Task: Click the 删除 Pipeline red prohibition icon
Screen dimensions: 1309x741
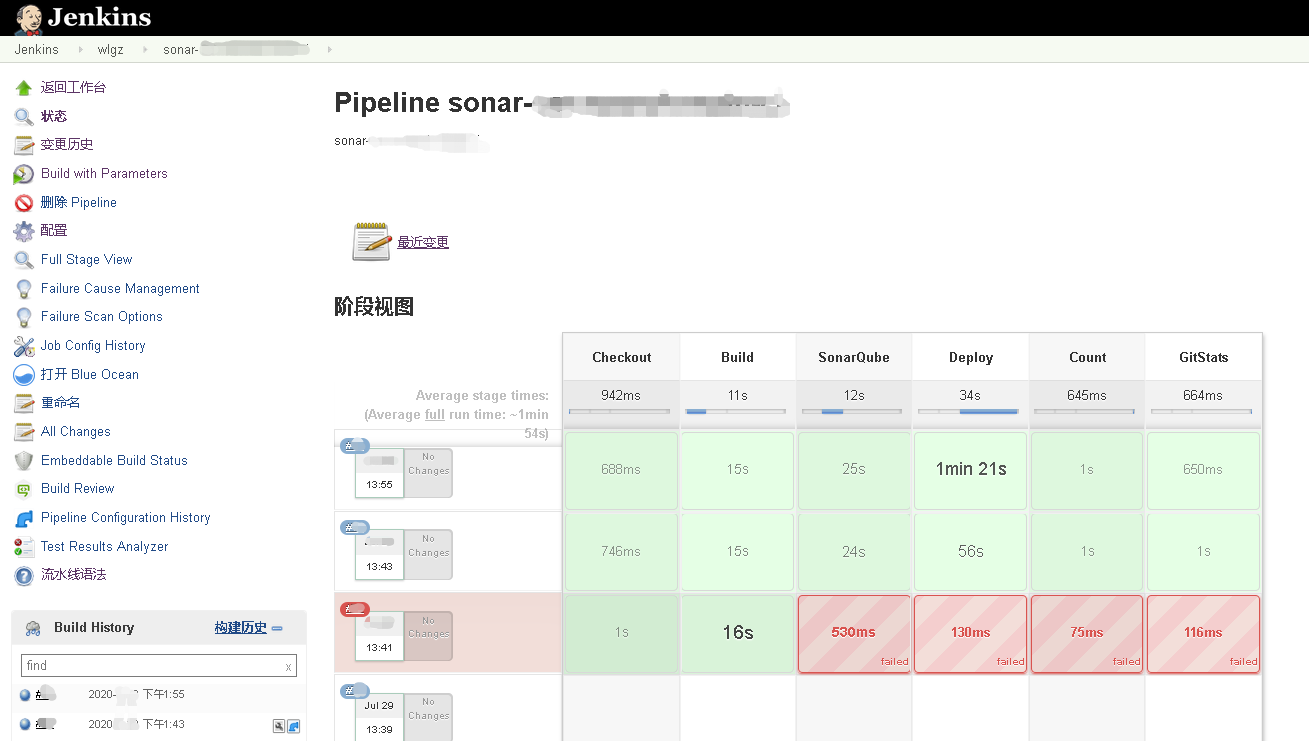Action: coord(24,203)
